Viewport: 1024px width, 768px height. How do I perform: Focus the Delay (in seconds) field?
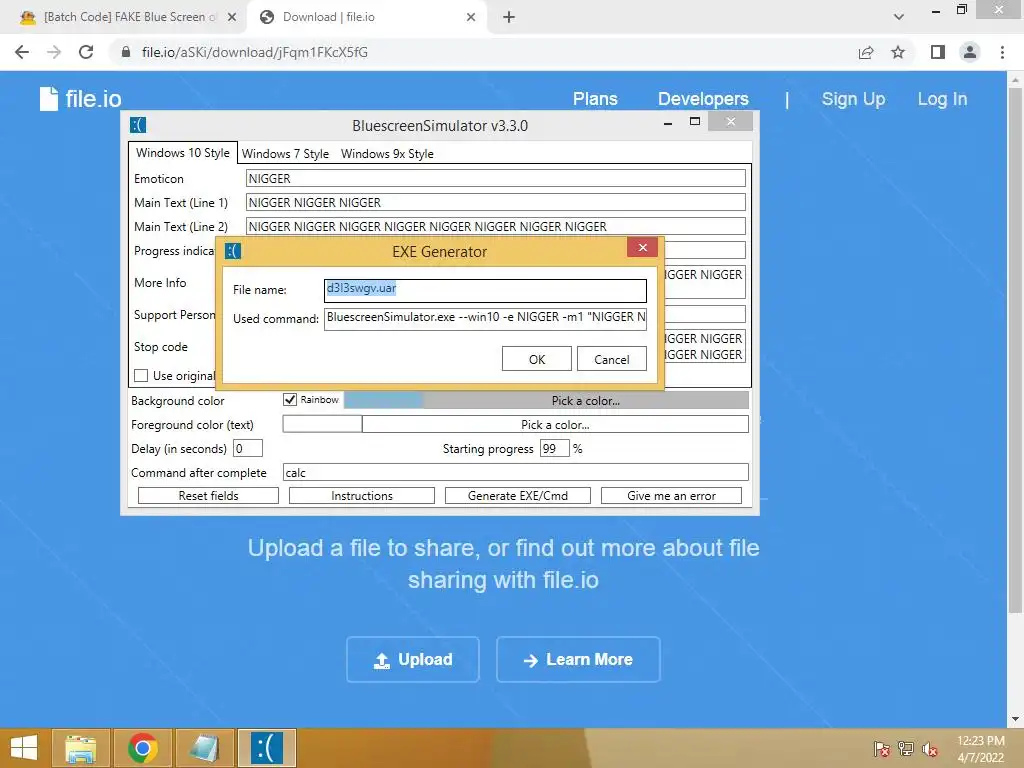pyautogui.click(x=248, y=449)
